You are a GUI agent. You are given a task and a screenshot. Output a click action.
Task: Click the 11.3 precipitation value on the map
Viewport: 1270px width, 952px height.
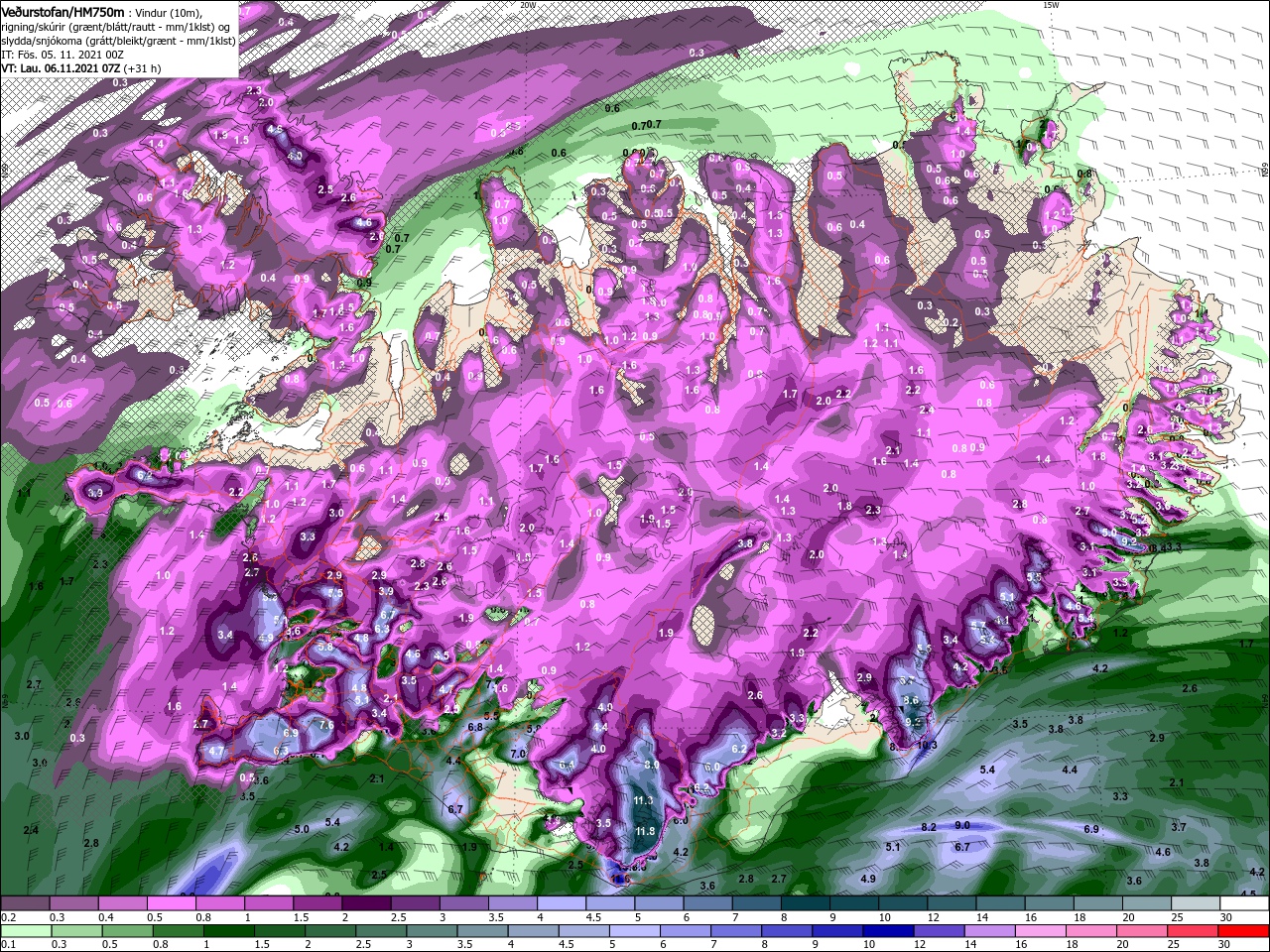coord(642,800)
